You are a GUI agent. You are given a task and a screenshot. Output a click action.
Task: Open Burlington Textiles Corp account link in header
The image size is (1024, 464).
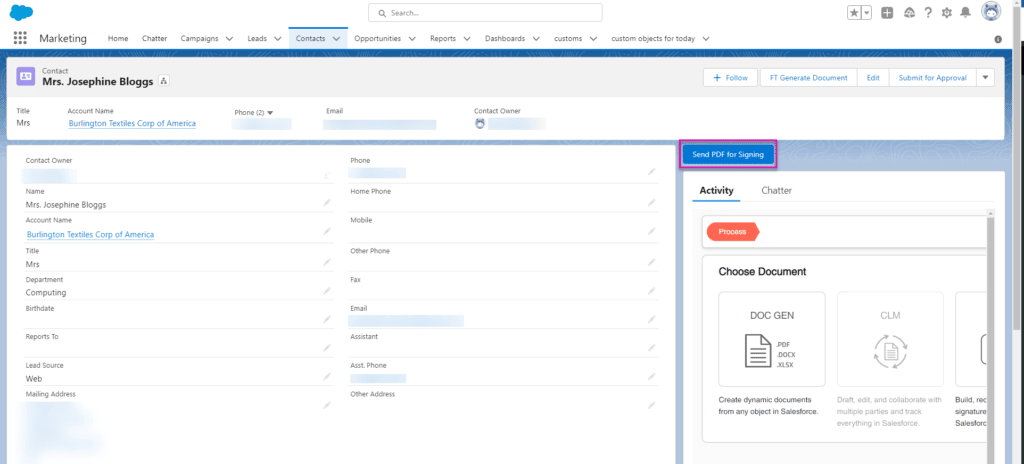[132, 123]
